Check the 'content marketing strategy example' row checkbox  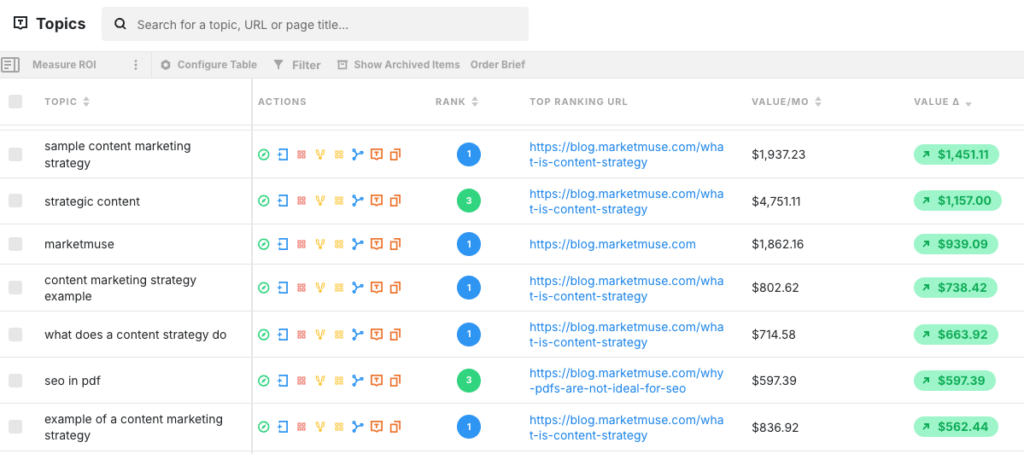pos(15,287)
